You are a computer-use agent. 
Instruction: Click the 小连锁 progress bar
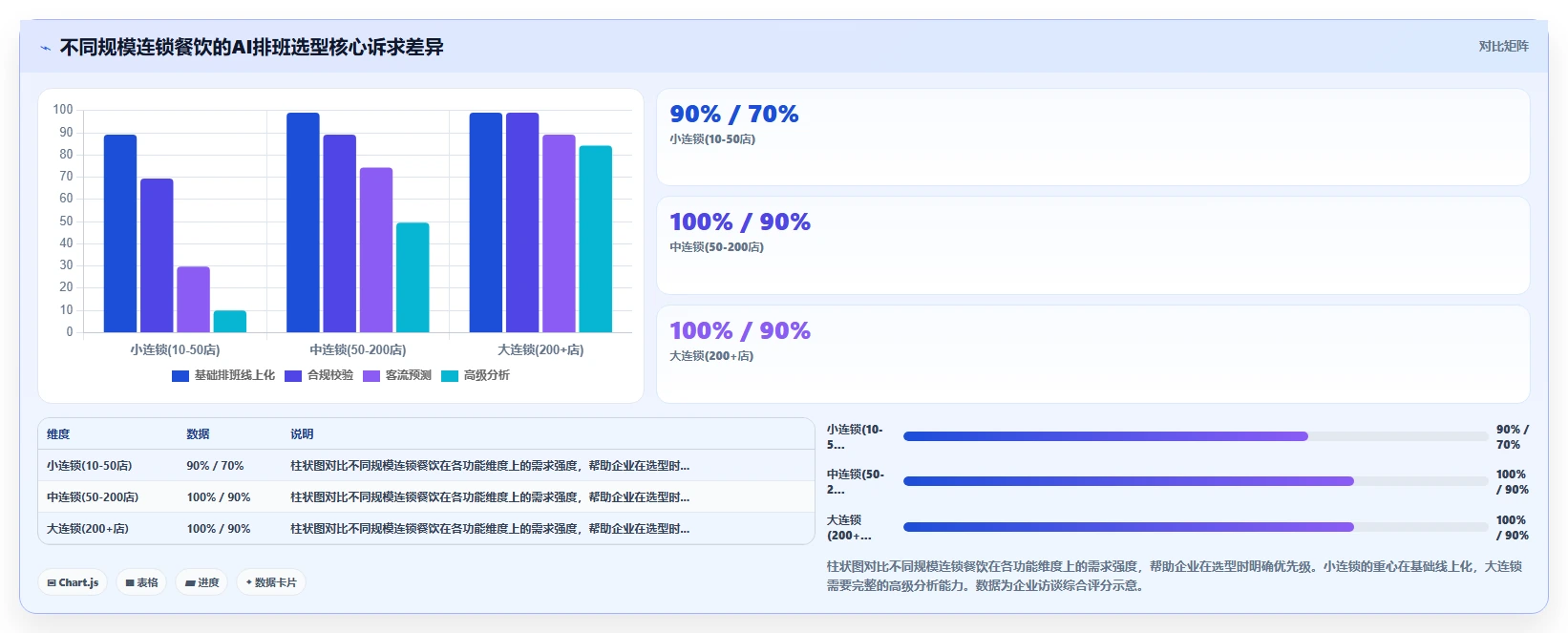[x=1196, y=436]
